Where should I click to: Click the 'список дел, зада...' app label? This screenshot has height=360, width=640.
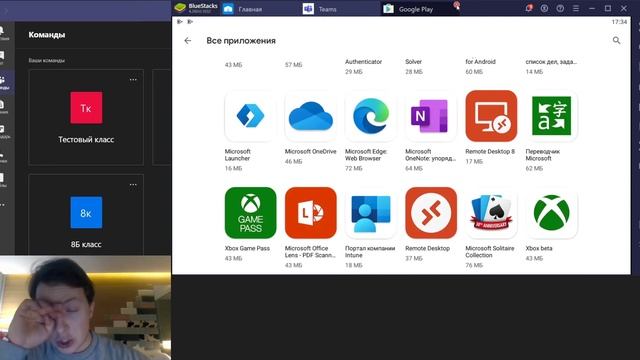click(551, 62)
